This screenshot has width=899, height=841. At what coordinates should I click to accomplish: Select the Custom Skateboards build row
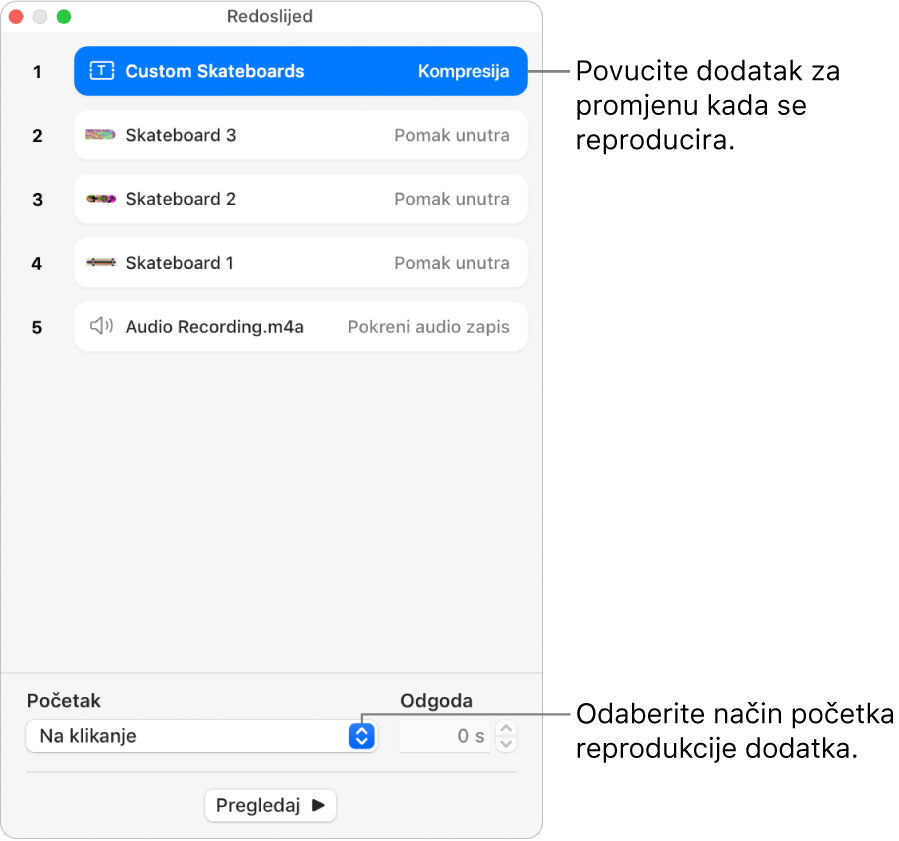(x=300, y=71)
